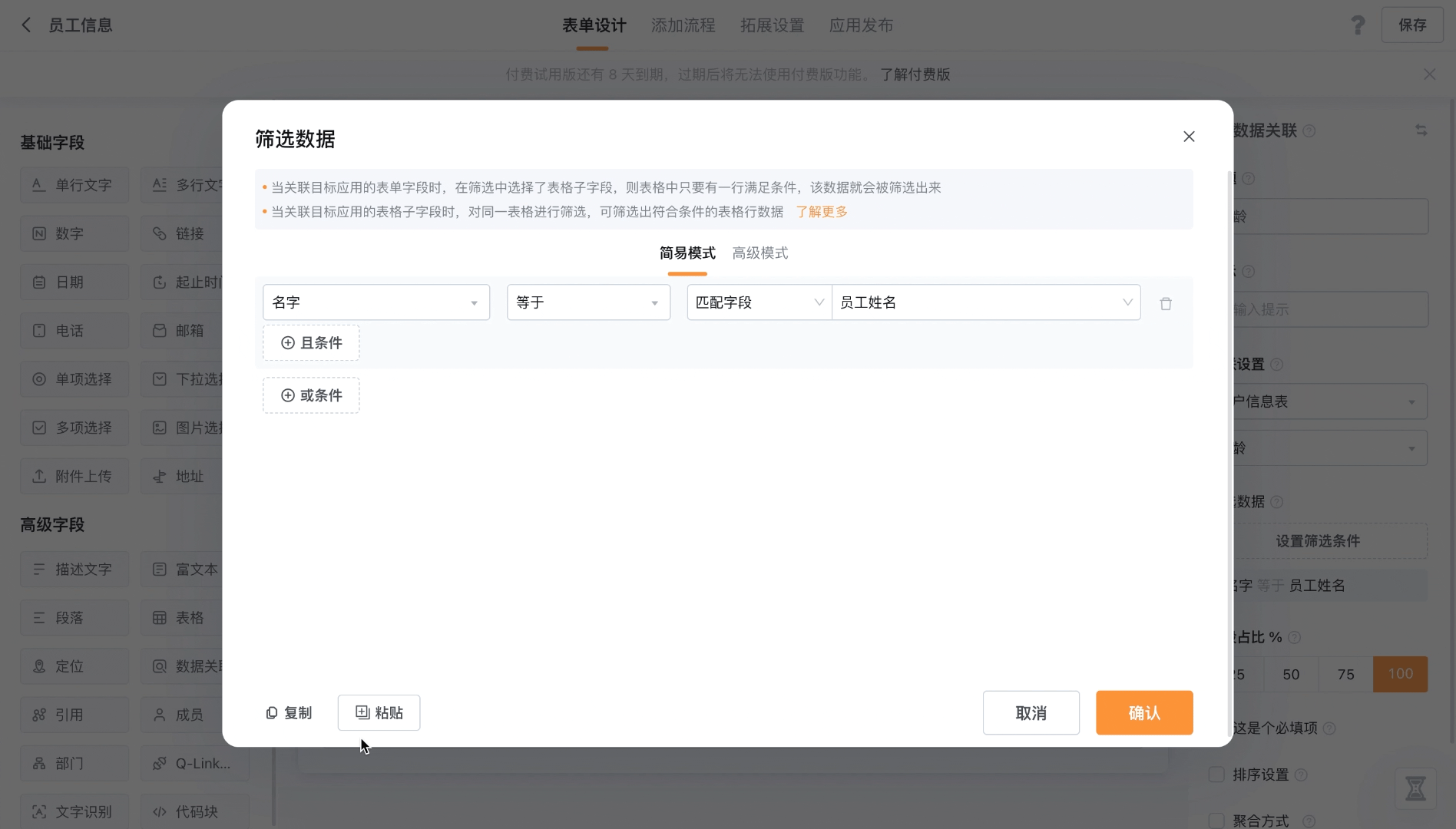The image size is (1456, 829).
Task: Switch to 简易模式 tab
Action: click(x=687, y=253)
